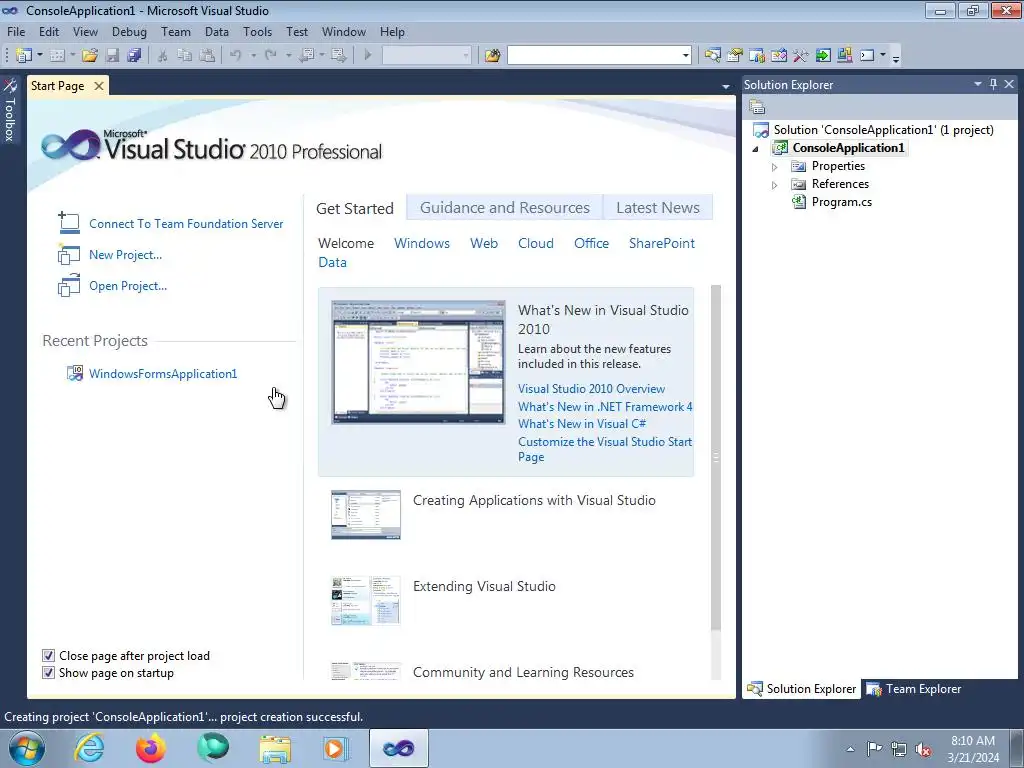Click the Start Page green arrow icon
The width and height of the screenshot is (1024, 768).
823,56
